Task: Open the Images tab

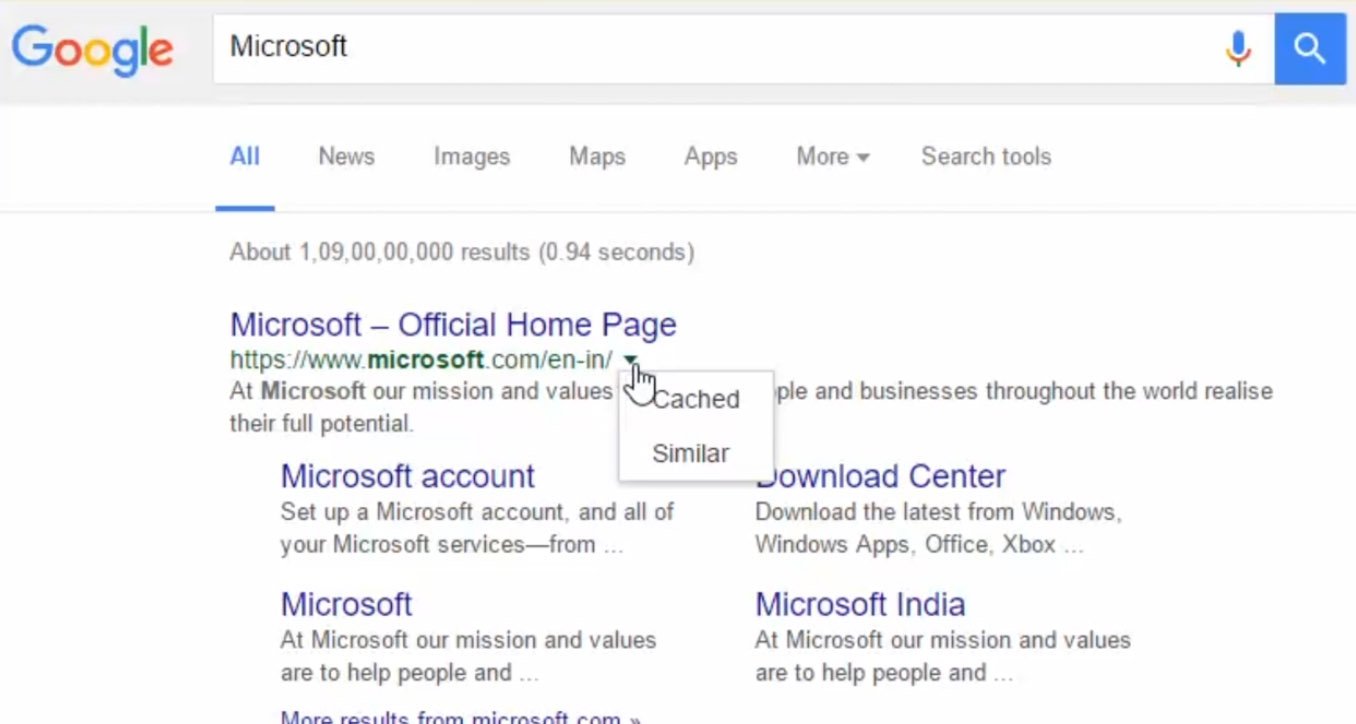Action: (x=471, y=157)
